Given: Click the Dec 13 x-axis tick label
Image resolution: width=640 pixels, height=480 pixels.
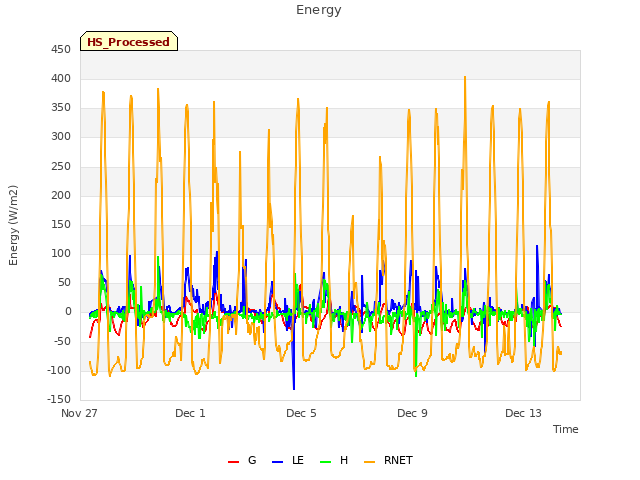Looking at the screenshot, I should (523, 413).
